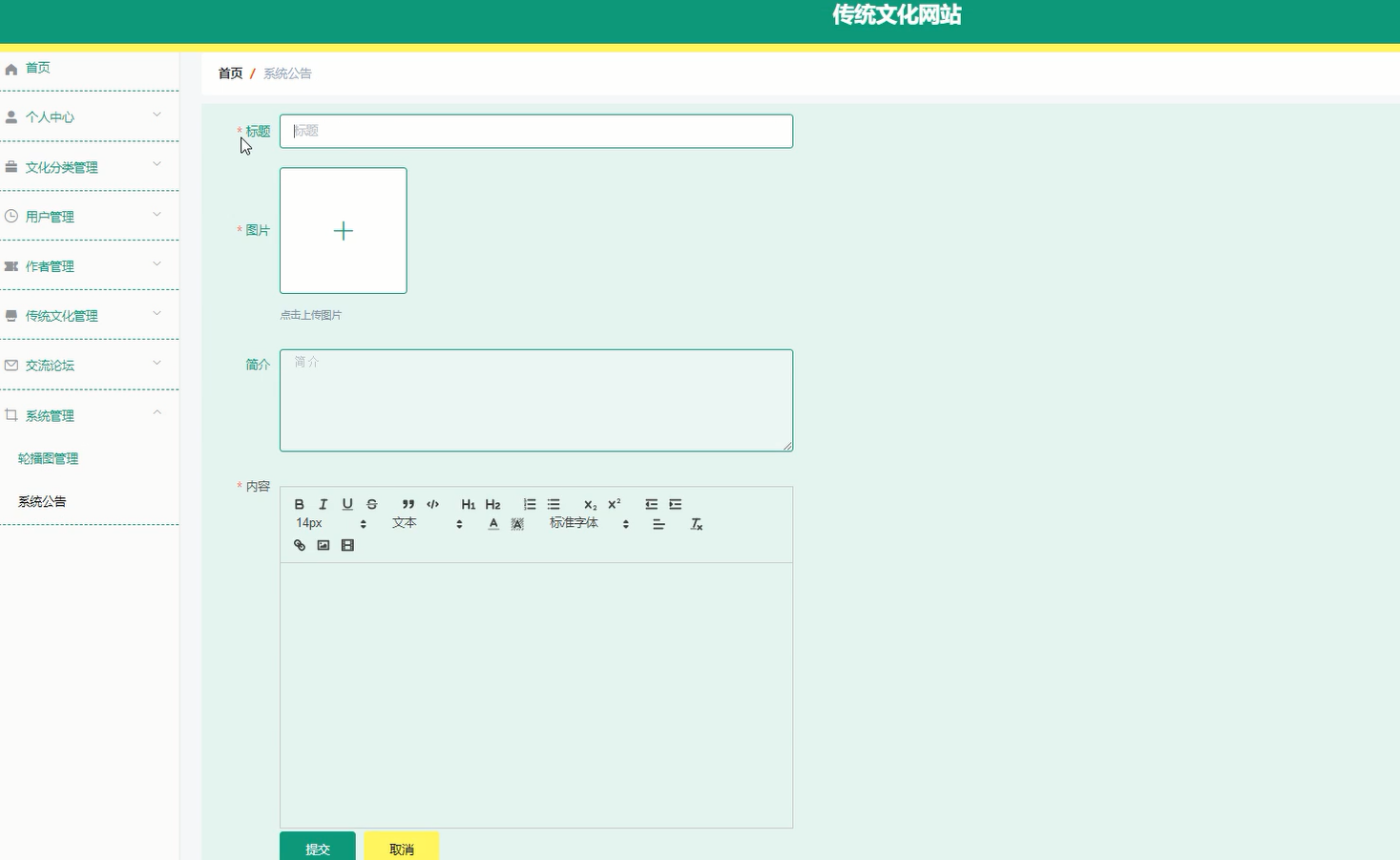1400x860 pixels.
Task: Create an ordered numbered list
Action: 530,504
